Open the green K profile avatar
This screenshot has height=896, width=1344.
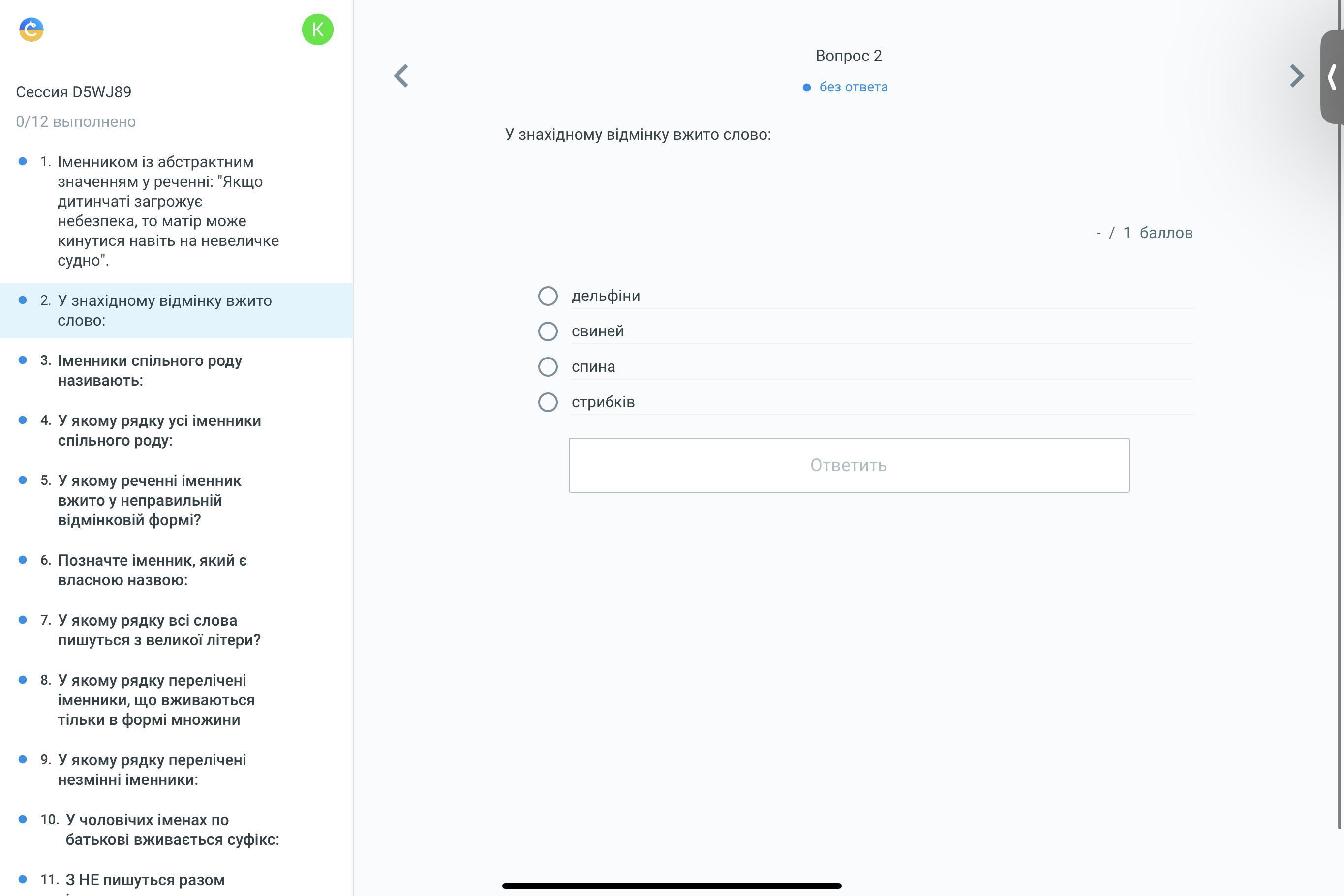pos(317,30)
